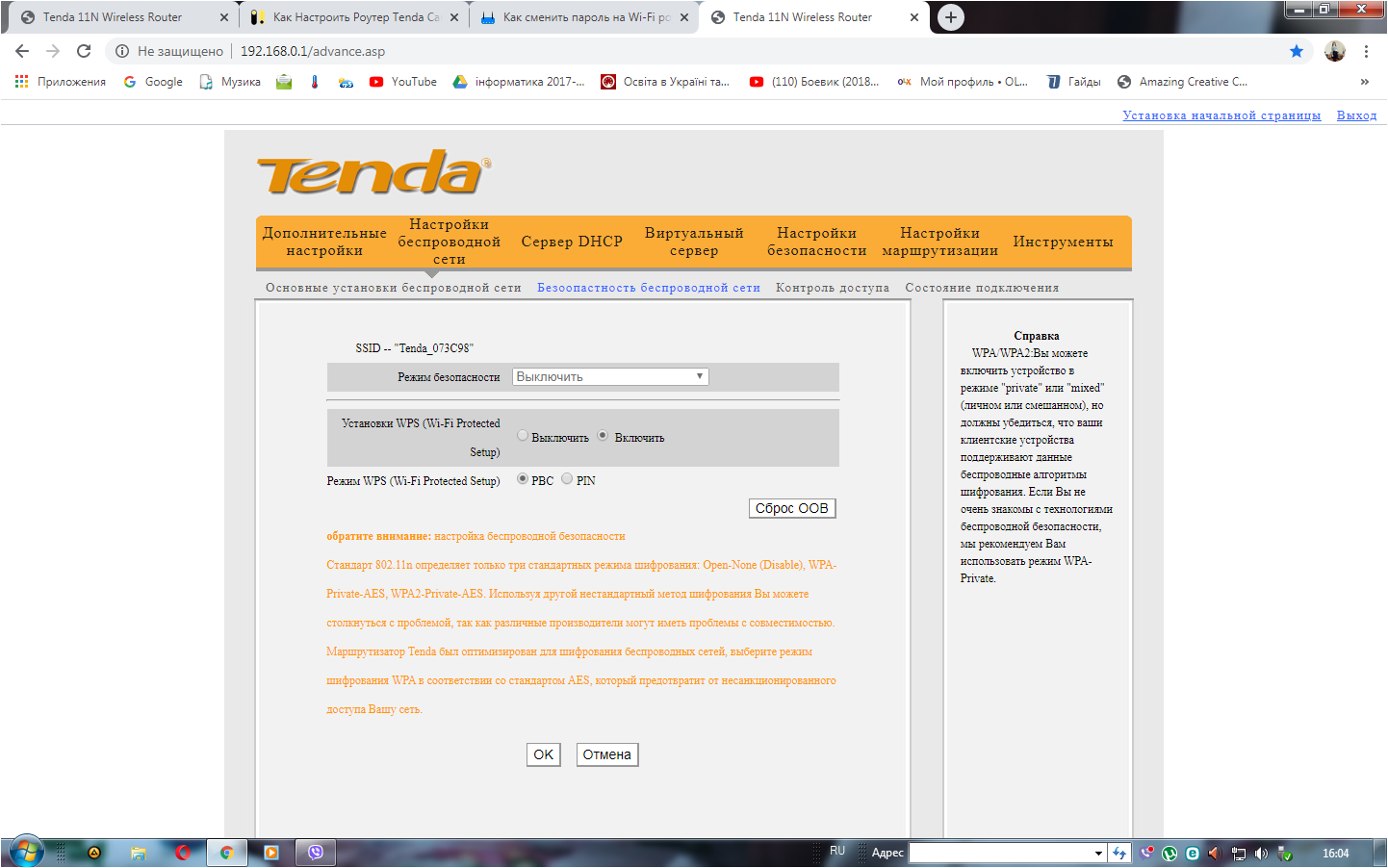This screenshot has width=1388, height=868.
Task: Open Opera from the taskbar
Action: (x=183, y=853)
